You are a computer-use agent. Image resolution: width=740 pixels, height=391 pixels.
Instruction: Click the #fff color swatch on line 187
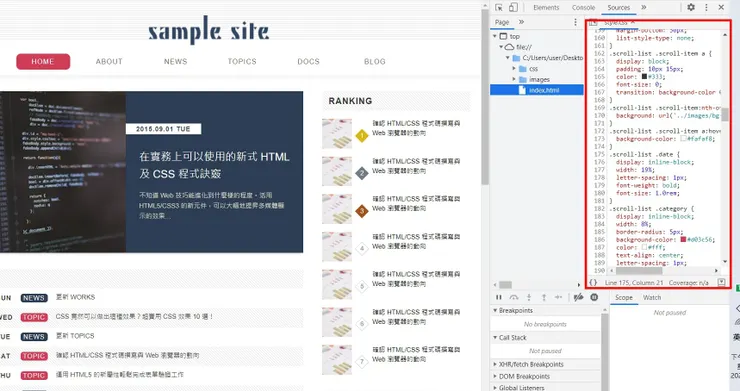point(644,247)
